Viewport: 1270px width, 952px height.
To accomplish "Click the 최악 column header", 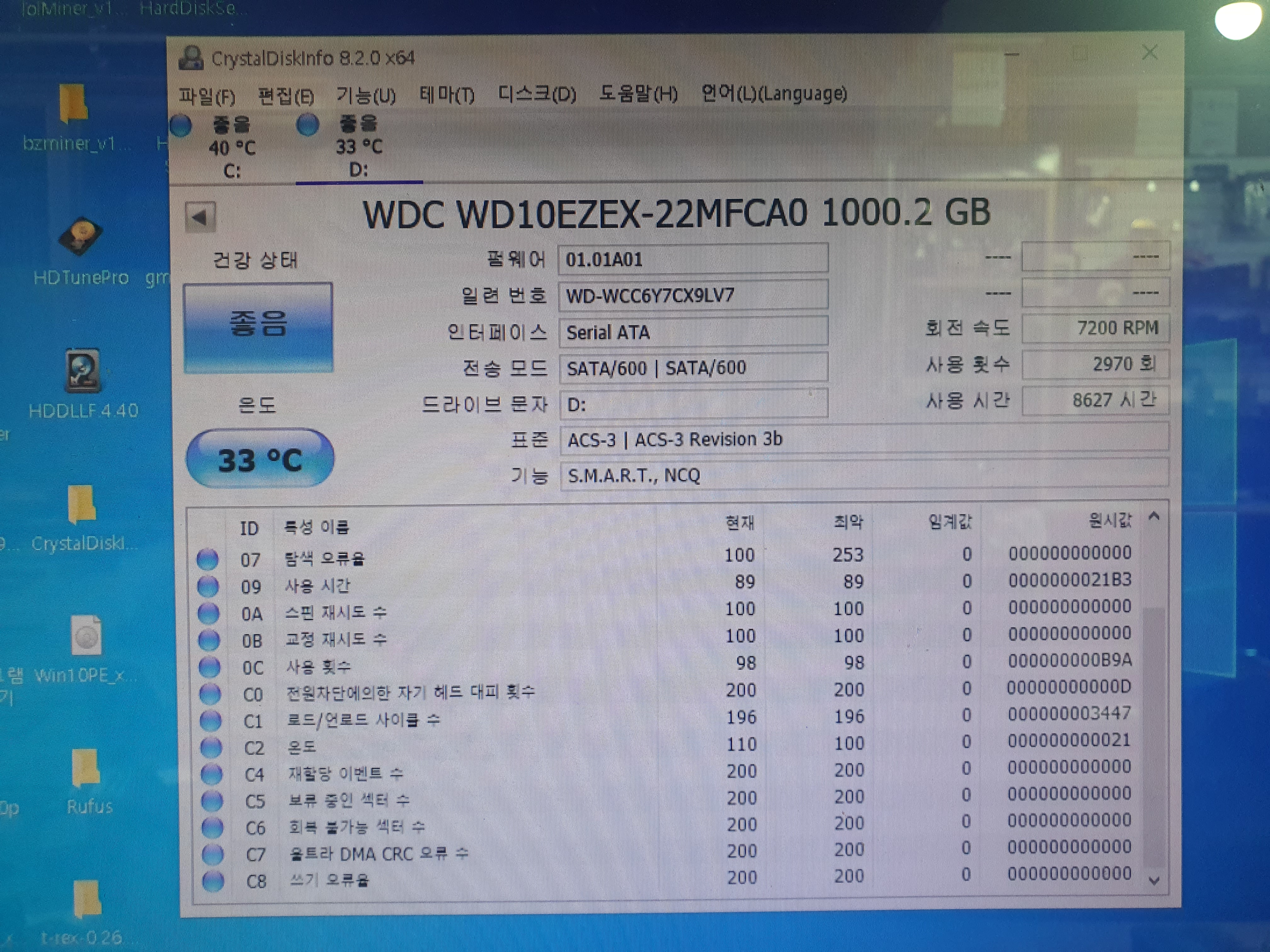I will click(x=848, y=522).
